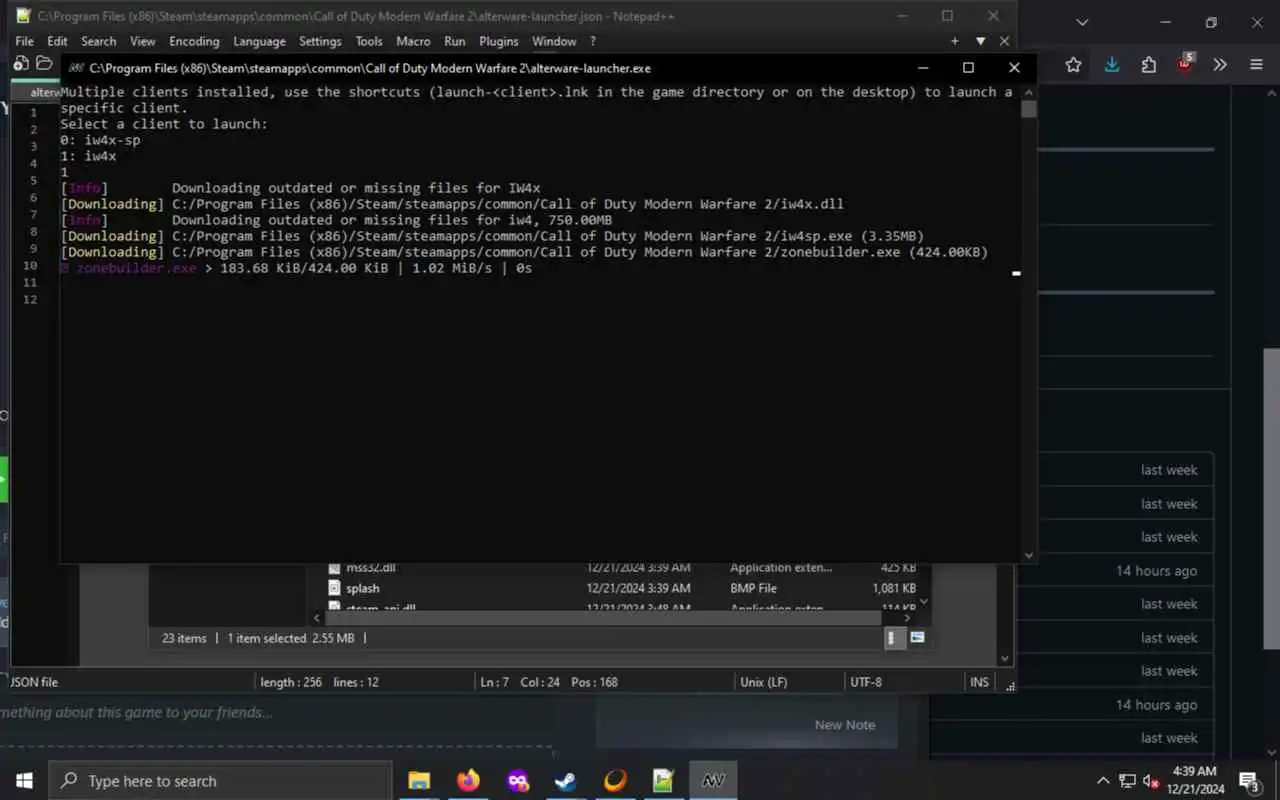Click the Notepad++ open-file folder toolbar icon
The image size is (1280, 800).
click(x=44, y=64)
